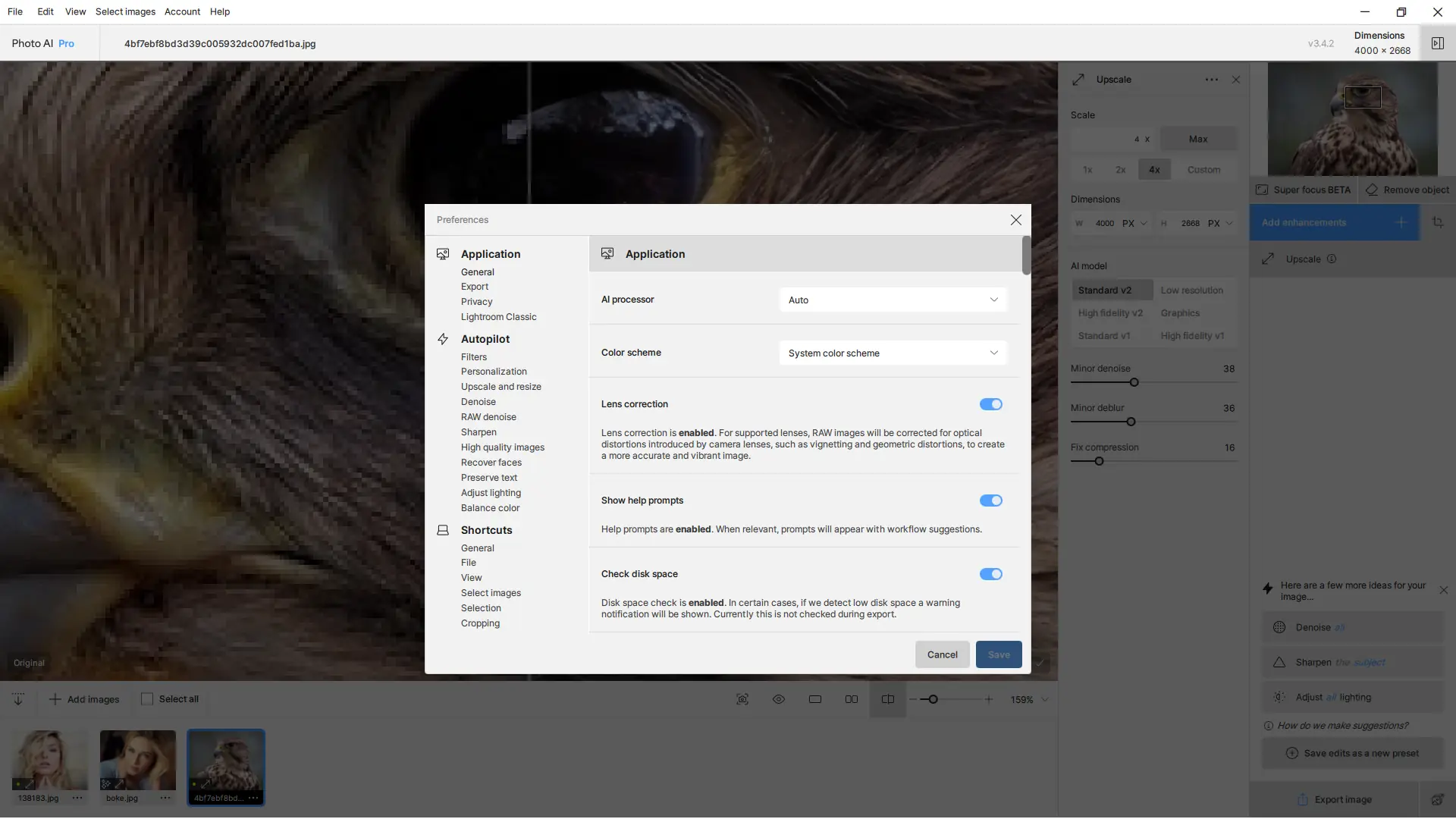Click the Shortcuts section icon in Preferences
Screen dimensions: 1456x819
pyautogui.click(x=443, y=530)
